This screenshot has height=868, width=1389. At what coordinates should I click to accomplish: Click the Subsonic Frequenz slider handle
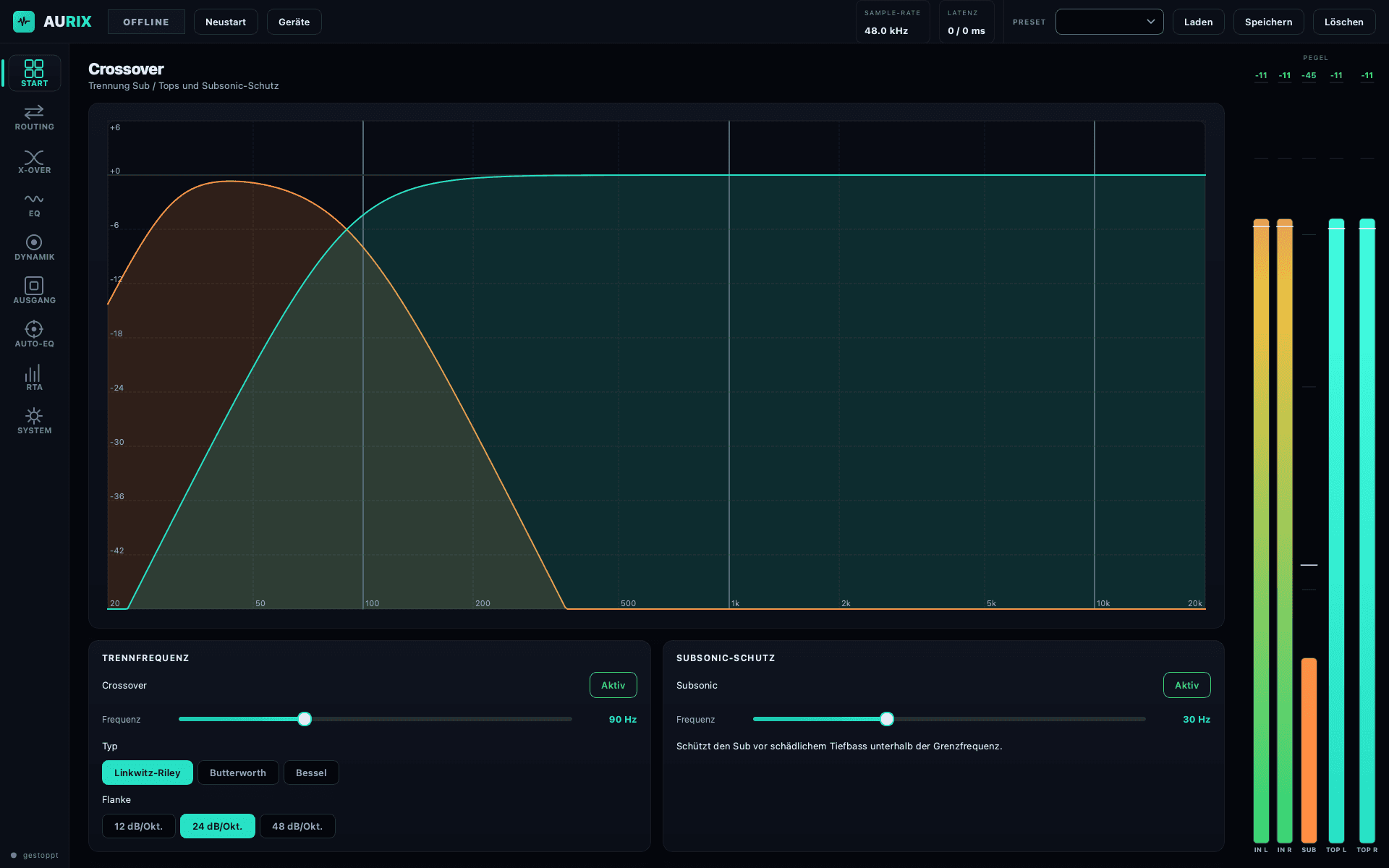(x=887, y=719)
